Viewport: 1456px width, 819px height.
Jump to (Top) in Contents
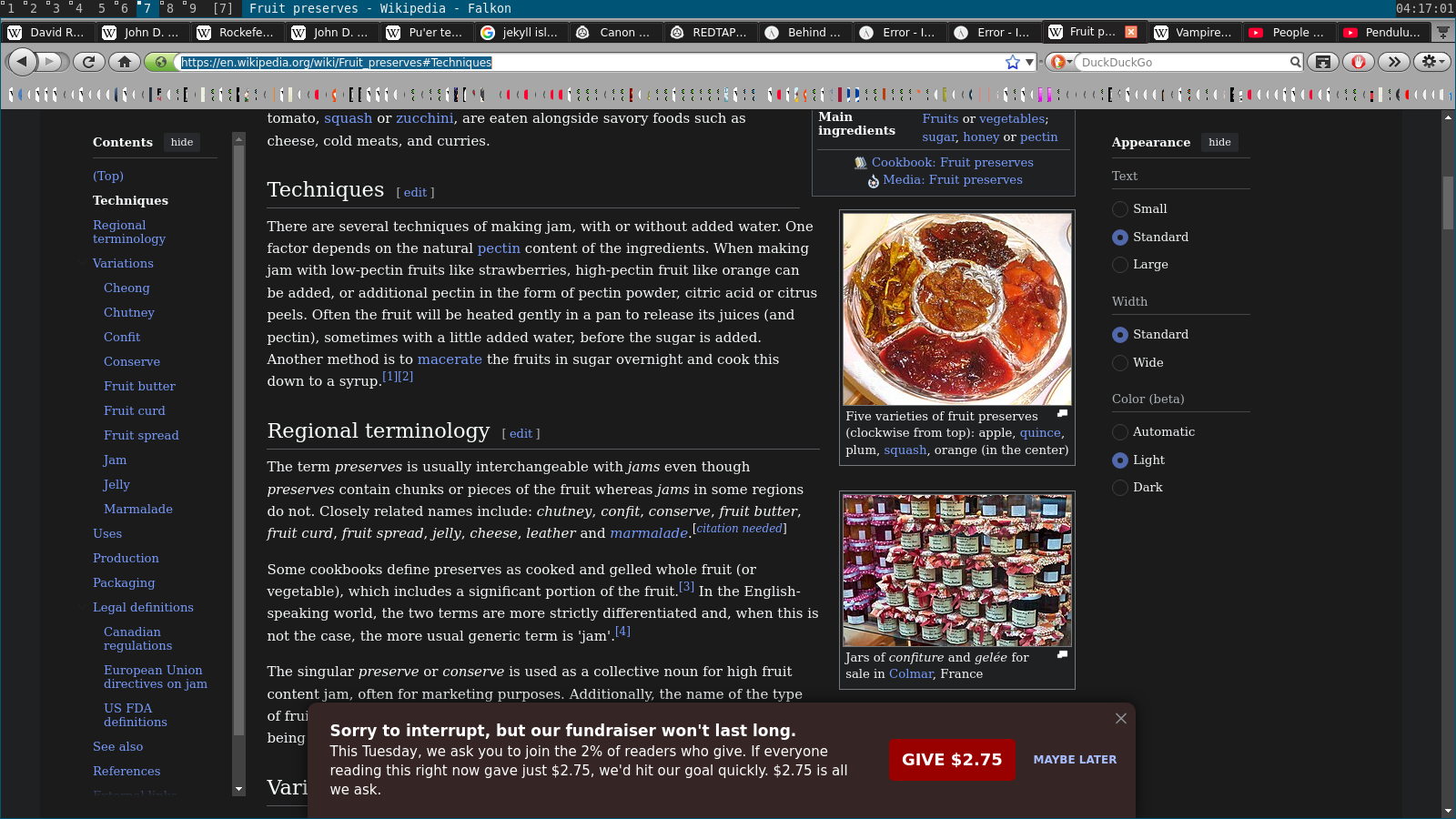pos(108,177)
